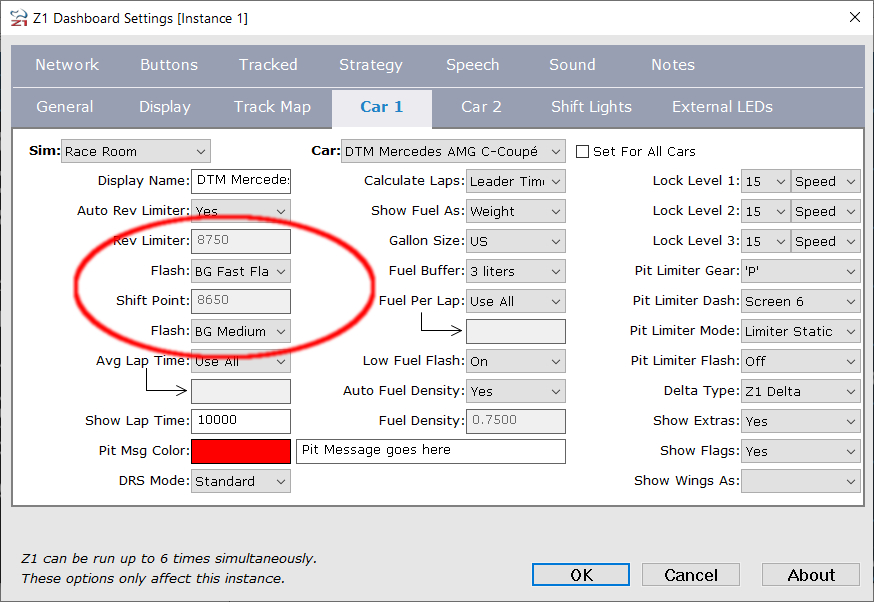
Task: Expand the Gallon Size dropdown
Action: point(516,241)
